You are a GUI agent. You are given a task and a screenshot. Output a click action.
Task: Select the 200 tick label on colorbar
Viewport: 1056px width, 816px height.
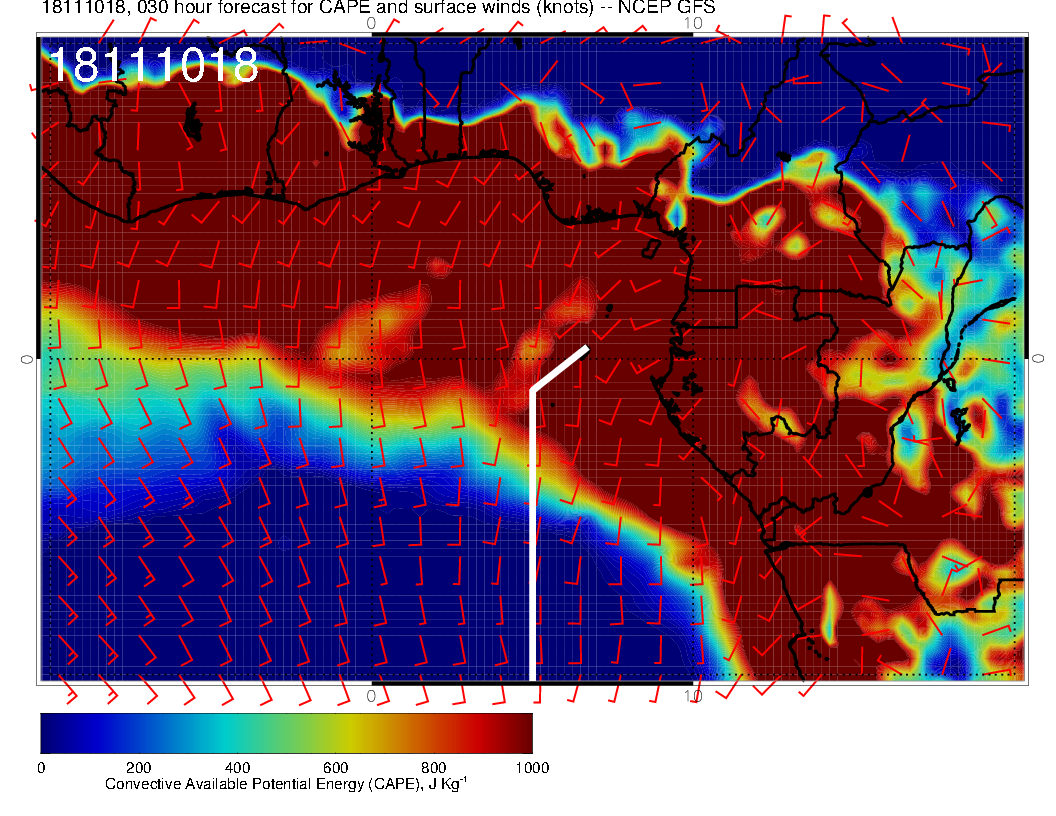tap(138, 768)
